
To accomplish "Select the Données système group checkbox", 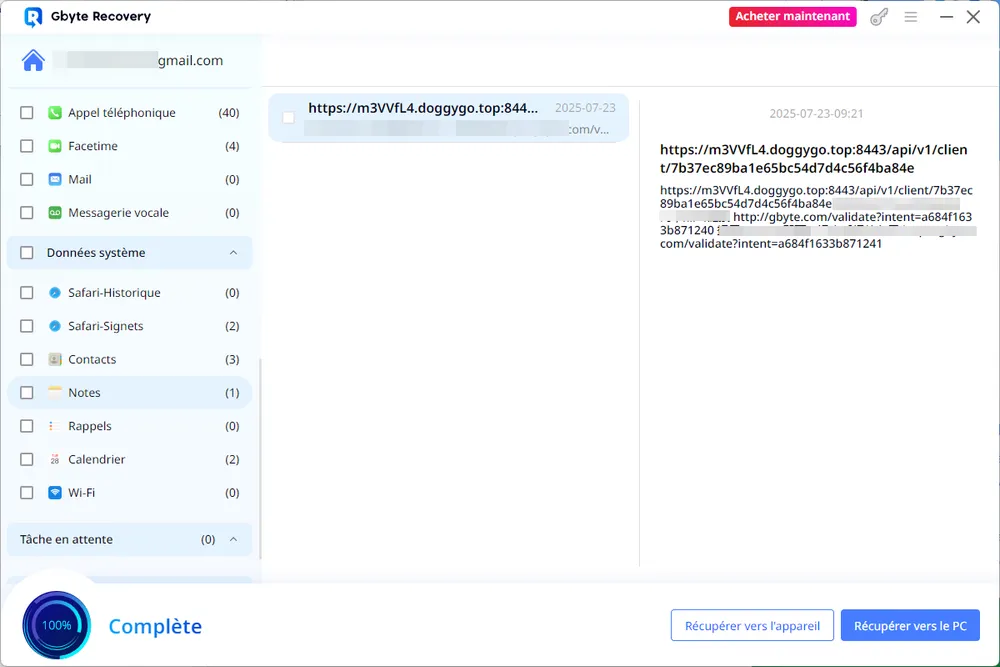I will coord(27,253).
